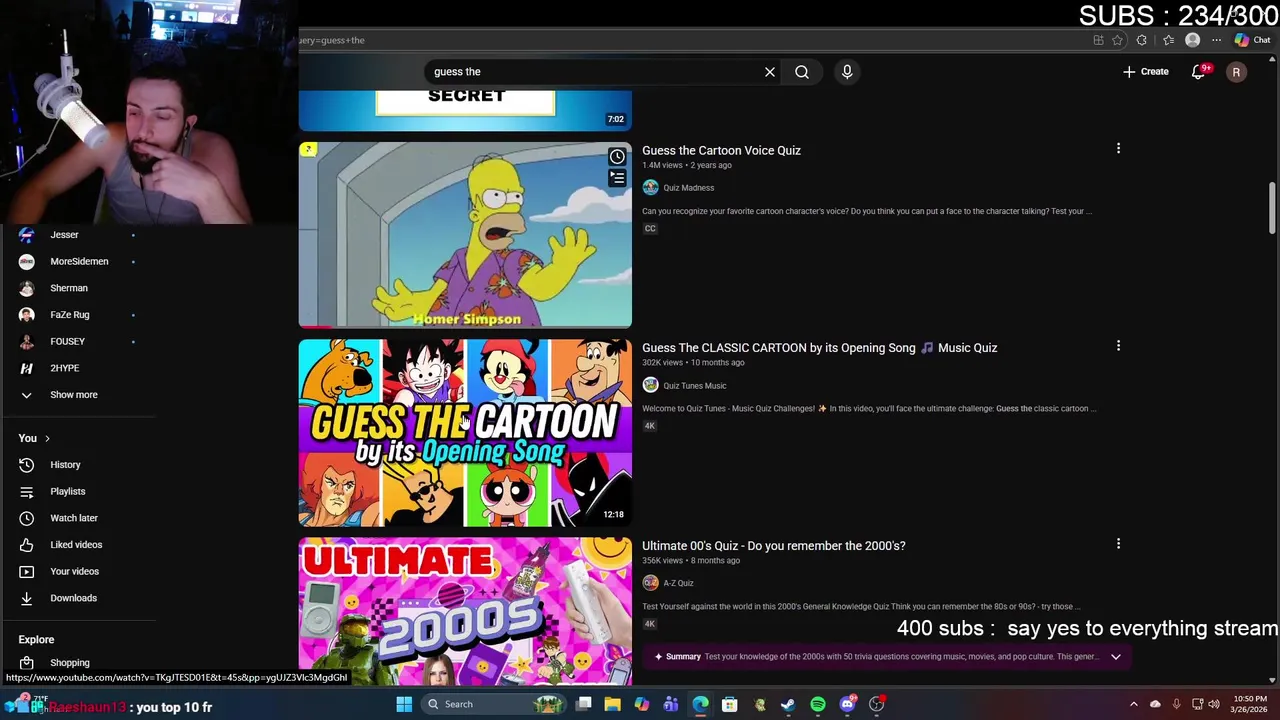Open OBS Studio from the taskbar
This screenshot has width=1280, height=720.
[877, 704]
